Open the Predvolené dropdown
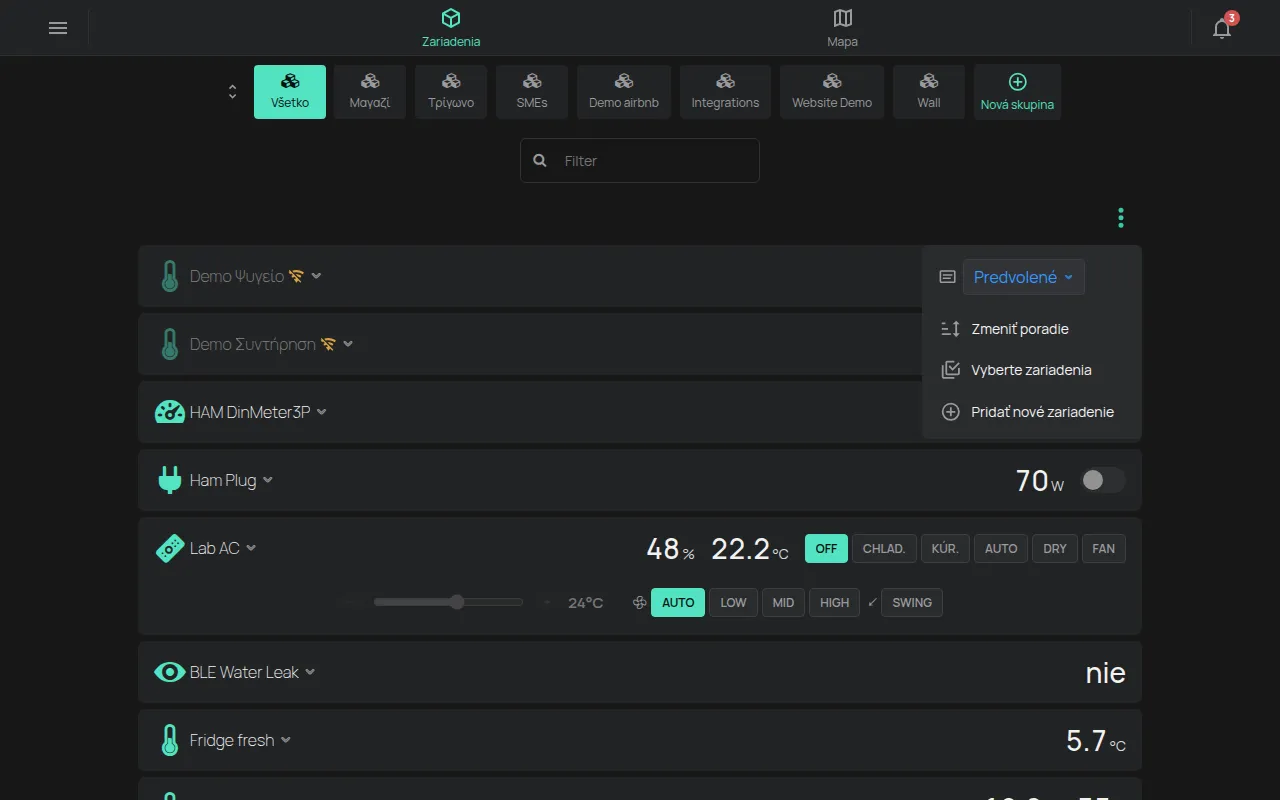This screenshot has height=800, width=1280. tap(1023, 277)
